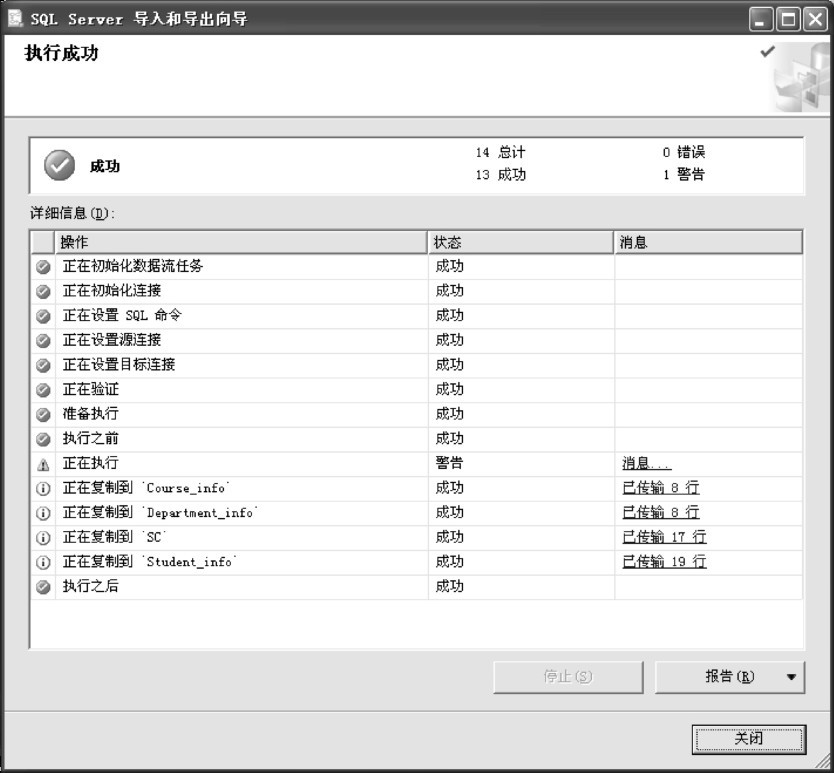Open the 已传输 8 行 link for Department_info
Image resolution: width=834 pixels, height=773 pixels.
(x=661, y=512)
